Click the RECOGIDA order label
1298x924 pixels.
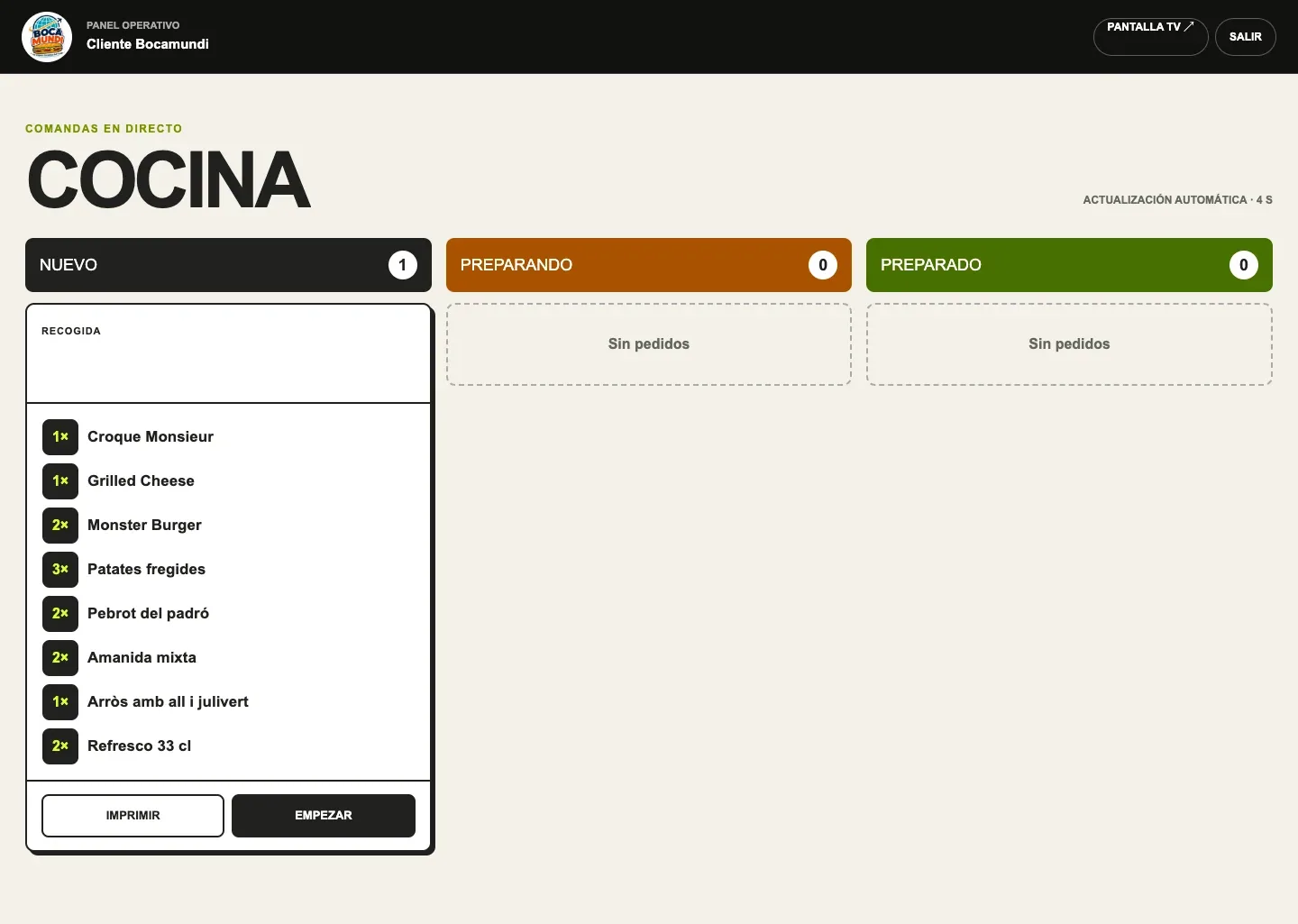pyautogui.click(x=71, y=332)
